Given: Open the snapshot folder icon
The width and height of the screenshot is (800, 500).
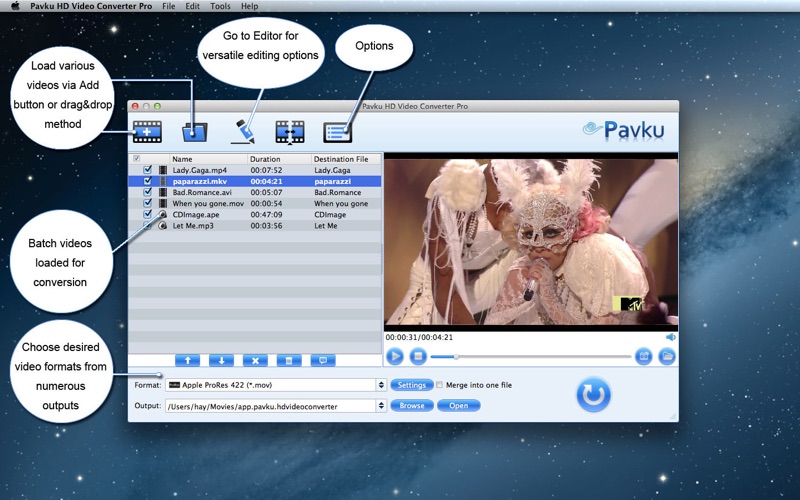Looking at the screenshot, I should (667, 356).
